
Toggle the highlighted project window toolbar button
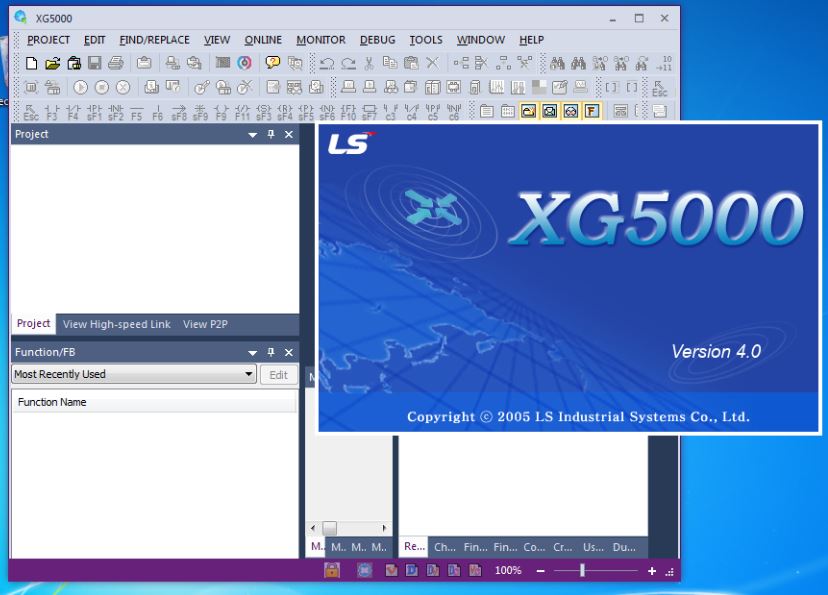[529, 111]
